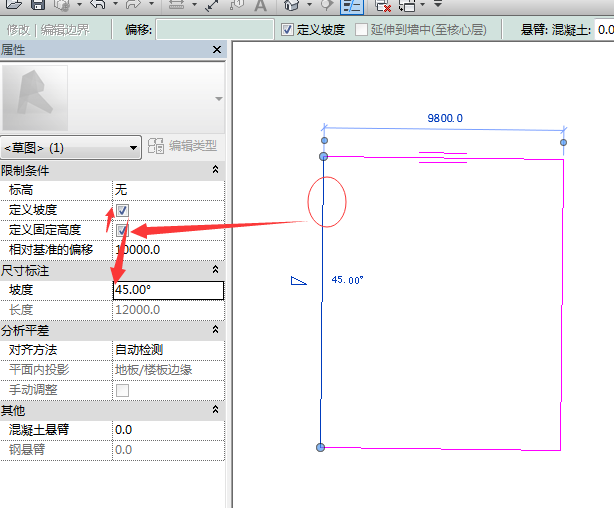Click the Close Hidden Windows icon
This screenshot has height=508, width=614.
(x=383, y=6)
